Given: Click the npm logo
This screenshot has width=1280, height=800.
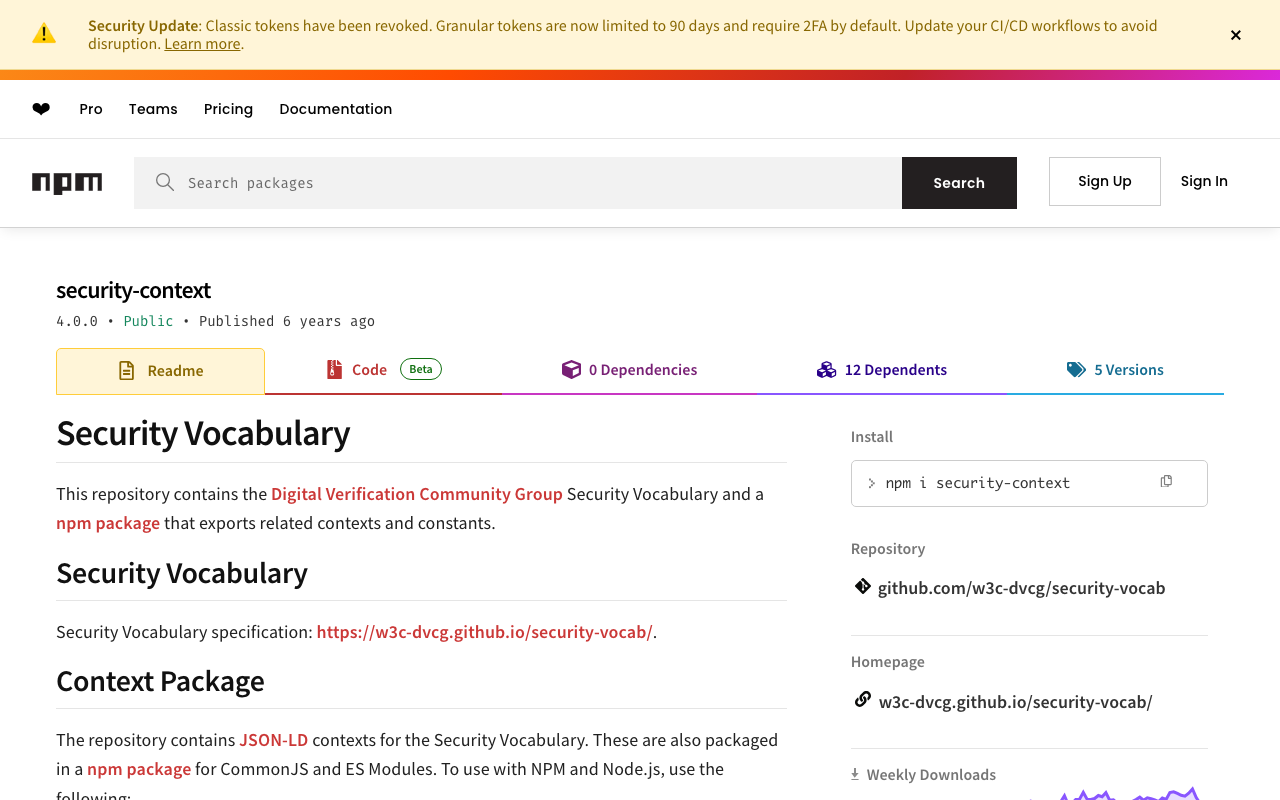Looking at the screenshot, I should [67, 182].
